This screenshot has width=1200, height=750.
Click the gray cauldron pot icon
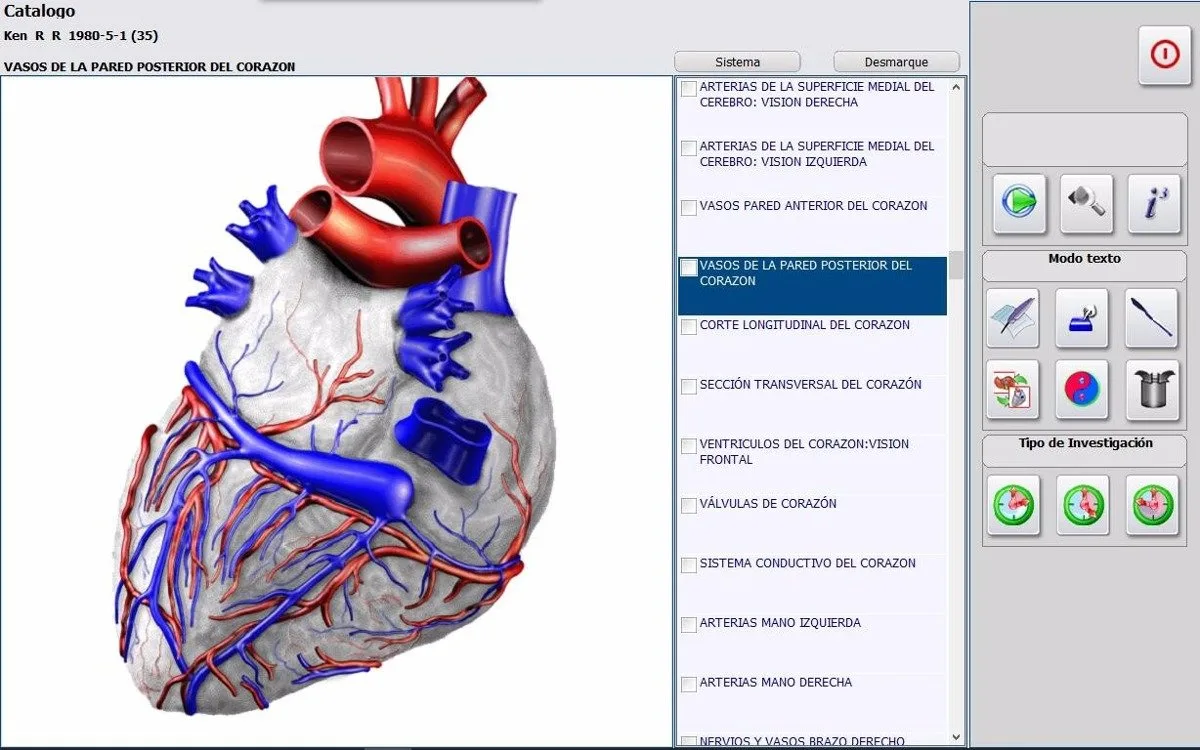coord(1152,388)
